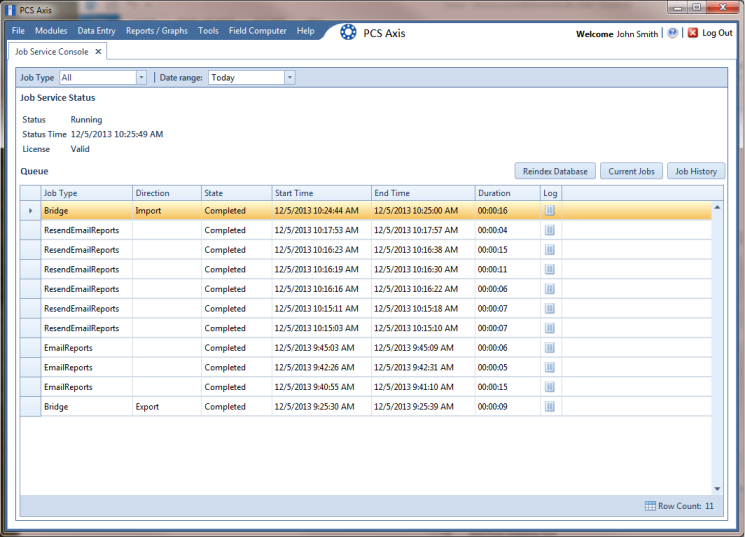Sort by End Time column header
This screenshot has width=745, height=537.
tap(423, 193)
